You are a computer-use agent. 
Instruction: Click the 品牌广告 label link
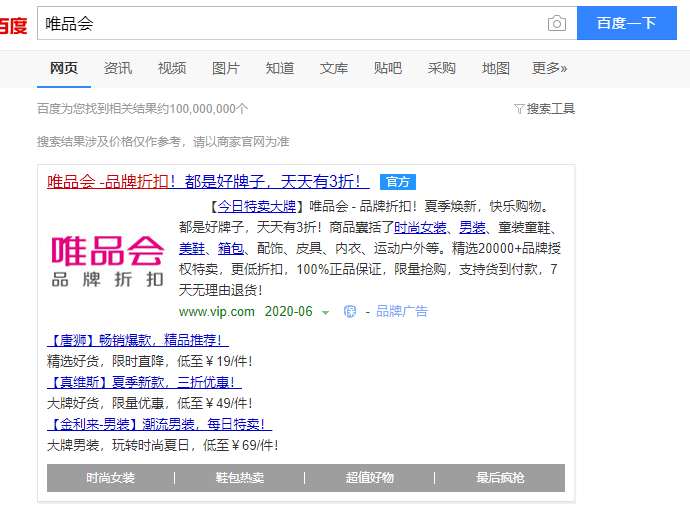click(x=402, y=312)
